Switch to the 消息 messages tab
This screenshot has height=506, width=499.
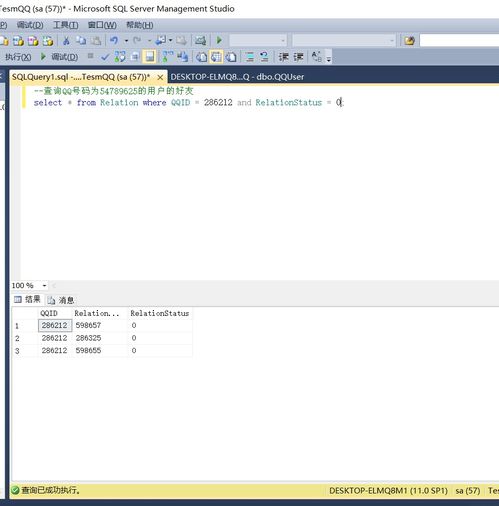(61, 300)
